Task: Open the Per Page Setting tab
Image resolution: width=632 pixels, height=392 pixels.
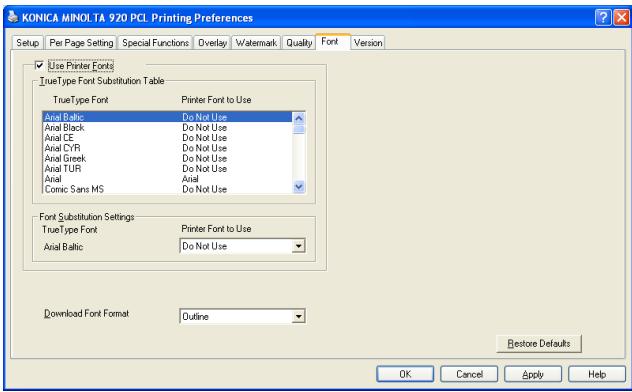Action: [x=81, y=43]
